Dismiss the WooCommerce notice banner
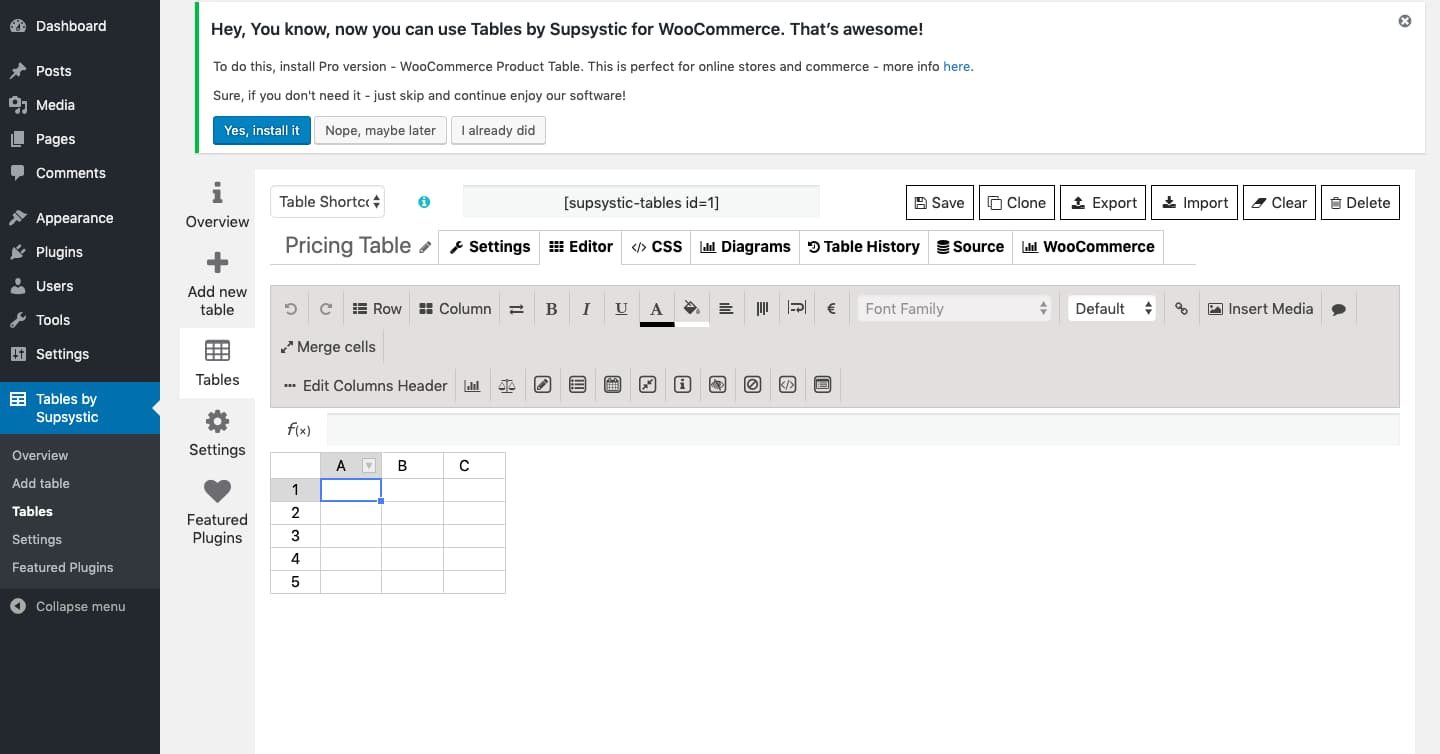Screen dimensions: 1440x754 click(x=1405, y=21)
